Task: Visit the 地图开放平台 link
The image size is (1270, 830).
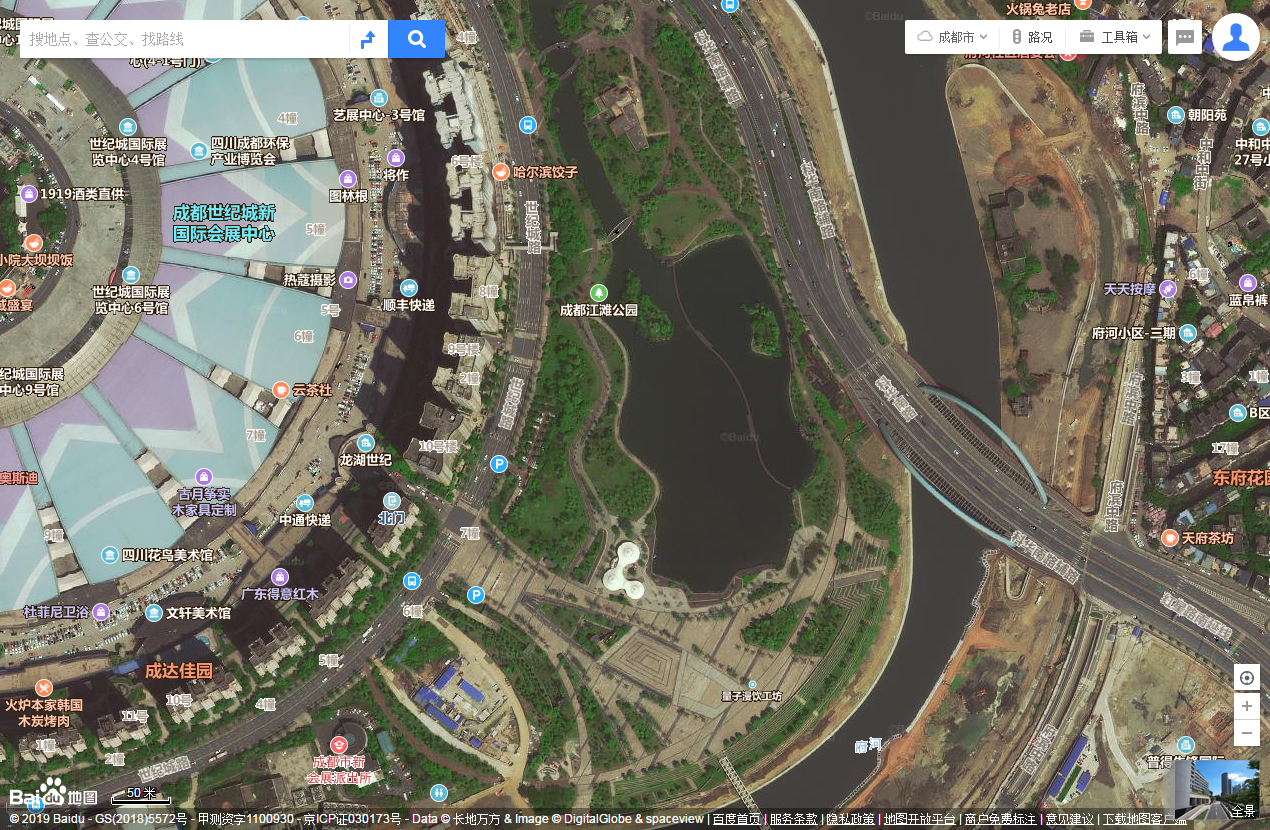Action: coord(920,819)
